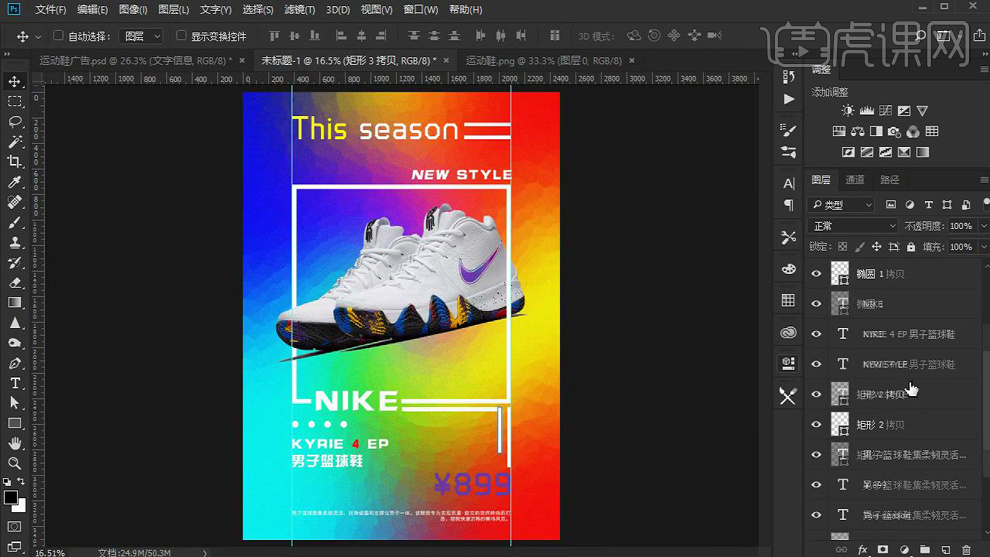Screen dimensions: 990x557
Task: Add a layer mask
Action: 883,550
